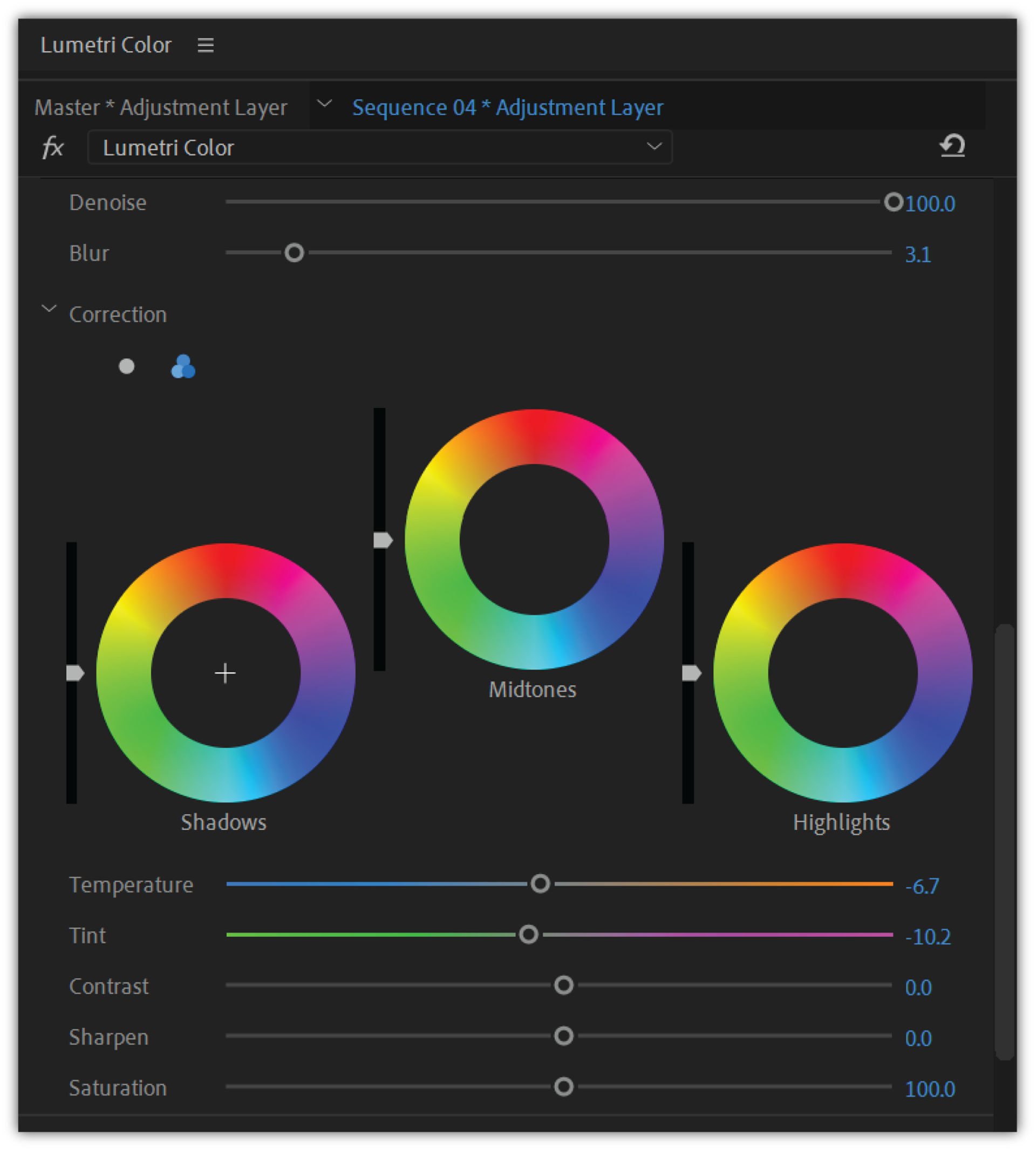Toggle between single and triple wheel modes
The height and width of the screenshot is (1151, 1036).
126,367
